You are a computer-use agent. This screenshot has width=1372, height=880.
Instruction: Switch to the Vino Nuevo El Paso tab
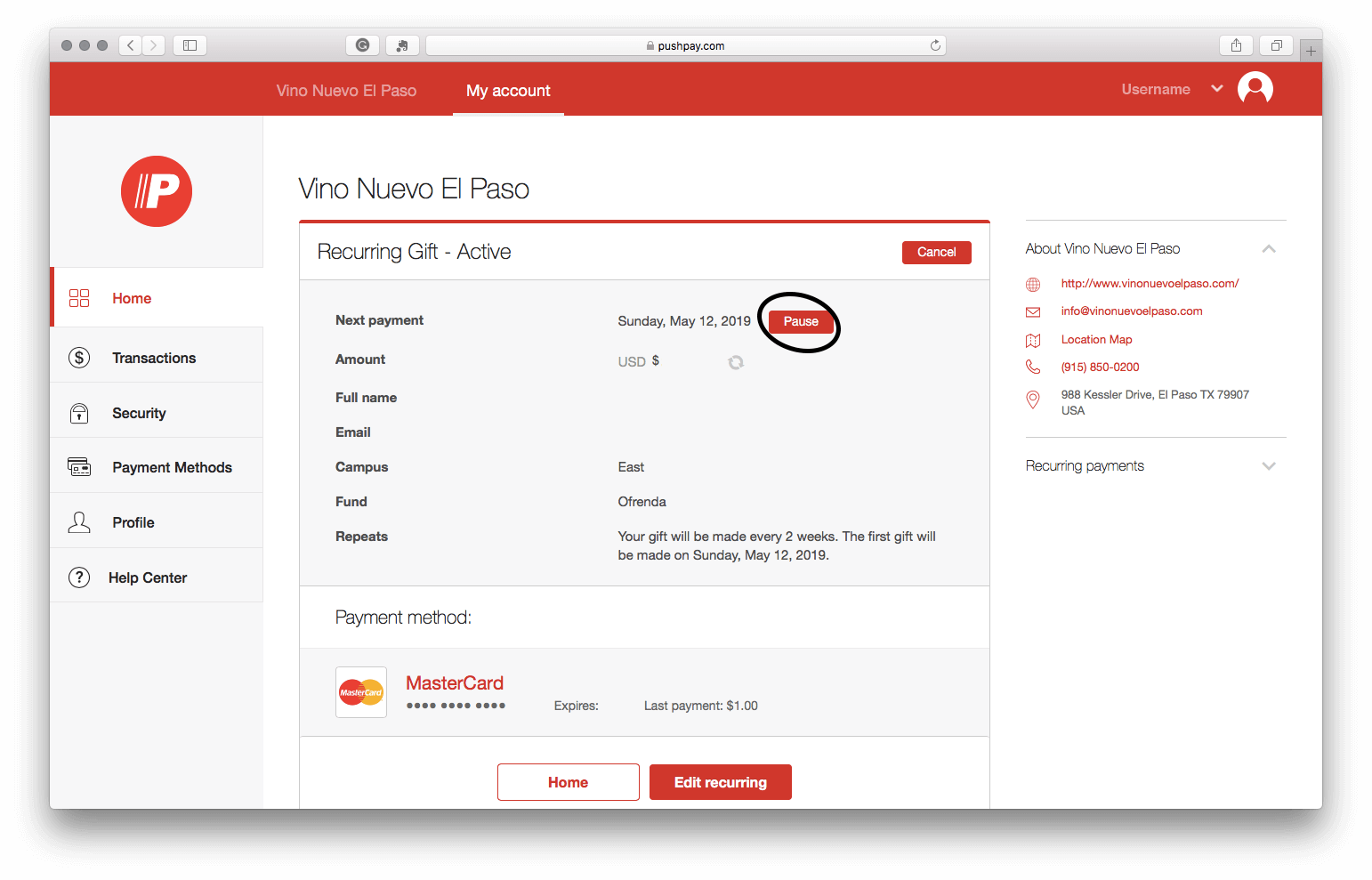pyautogui.click(x=346, y=91)
